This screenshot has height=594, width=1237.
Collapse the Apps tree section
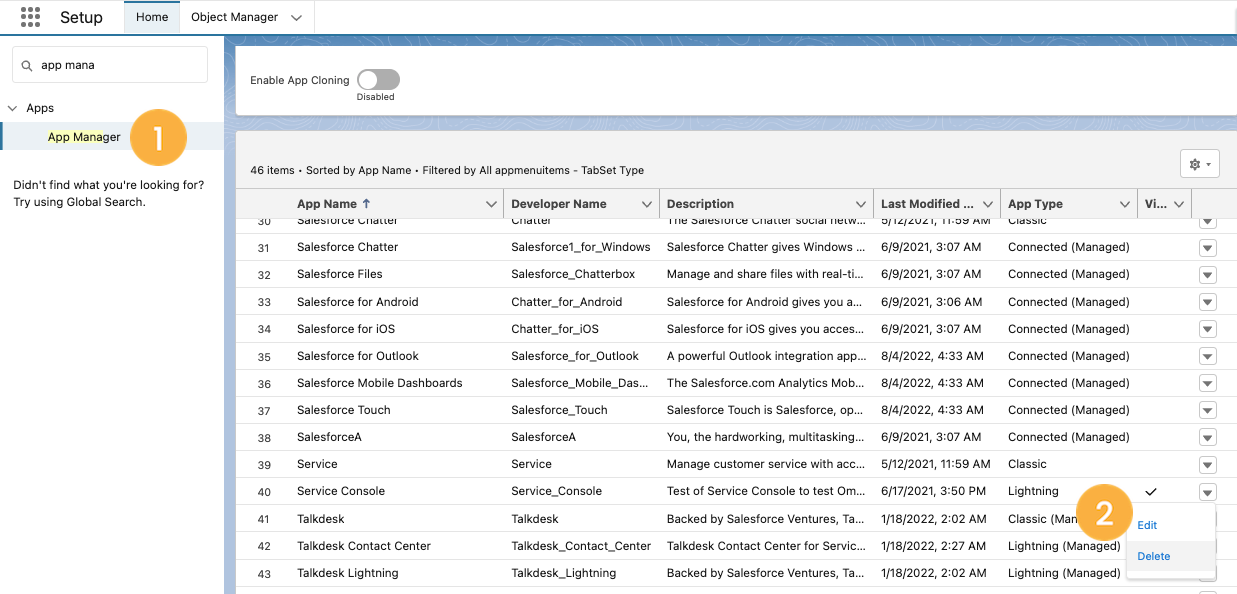pos(12,108)
